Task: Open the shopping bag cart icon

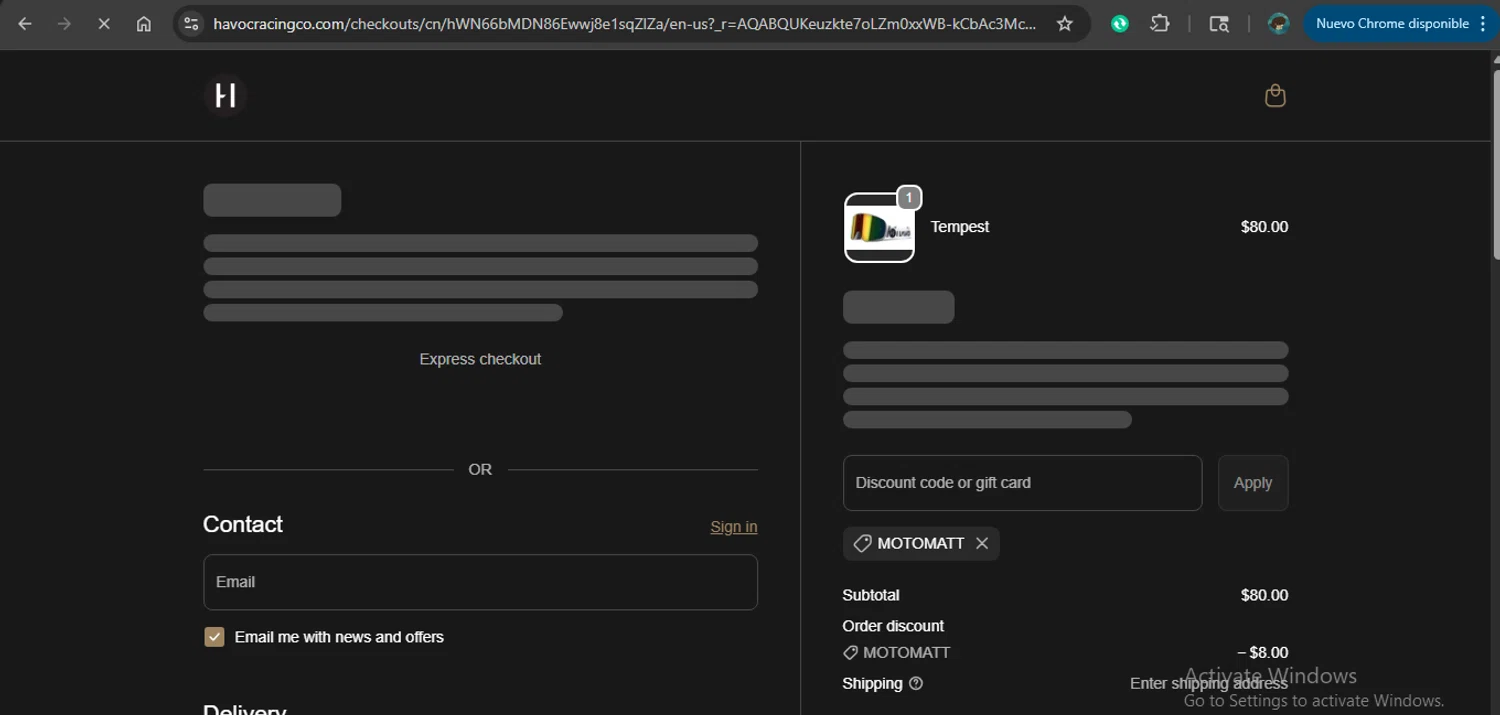Action: coord(1275,95)
